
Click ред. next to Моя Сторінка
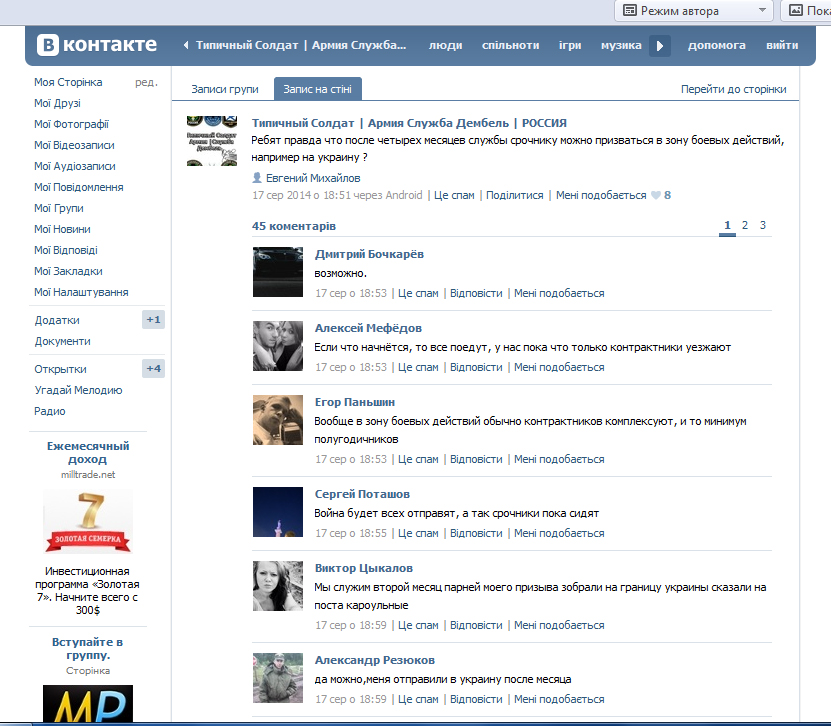coord(146,82)
